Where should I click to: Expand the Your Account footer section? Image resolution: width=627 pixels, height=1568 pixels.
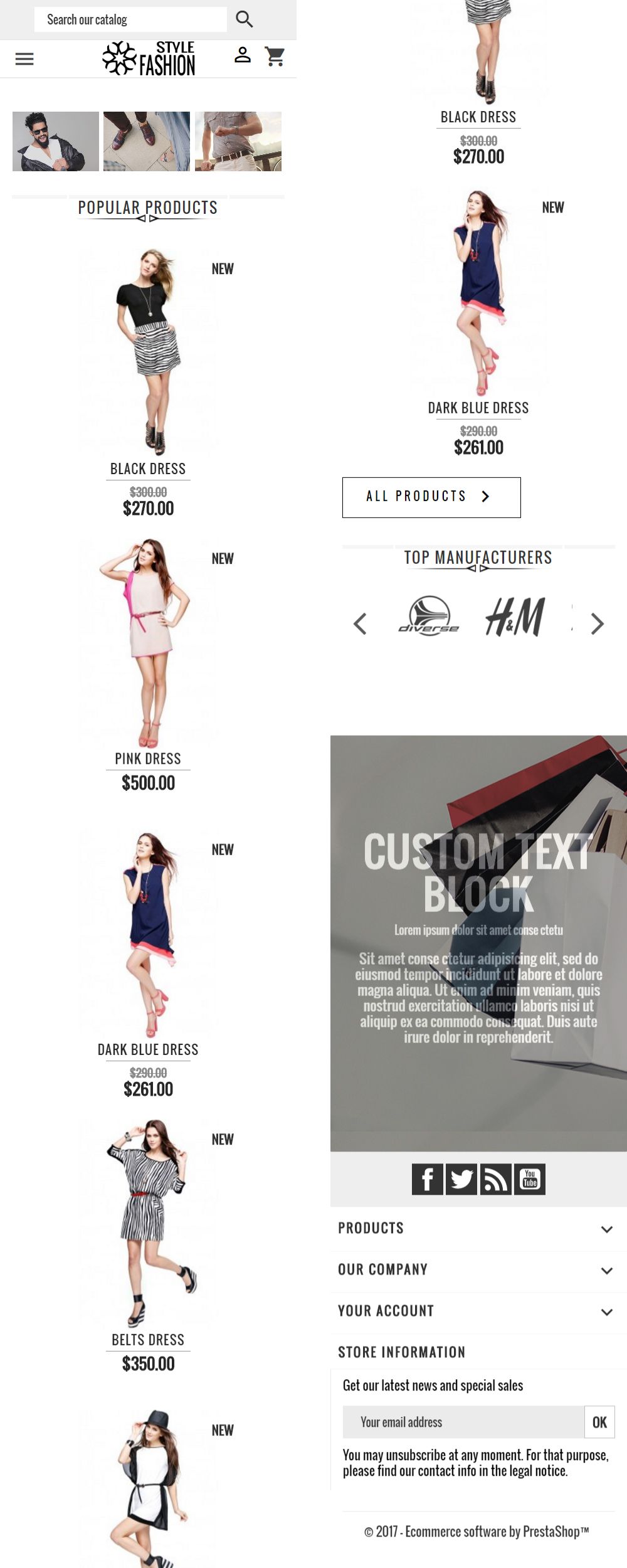(x=478, y=1311)
